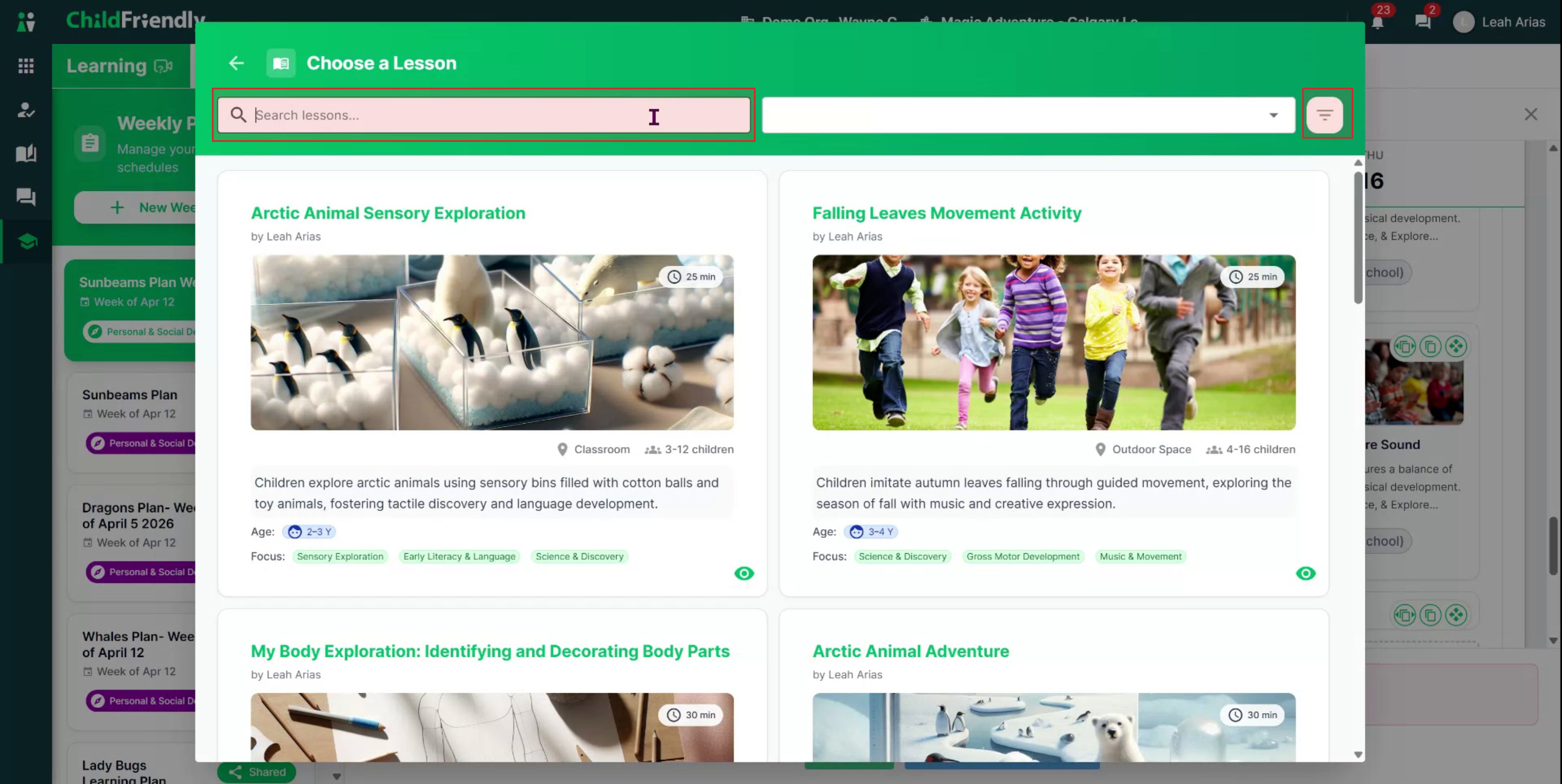This screenshot has width=1562, height=784.
Task: Click the ChildFriendly logo icon
Action: [x=26, y=22]
